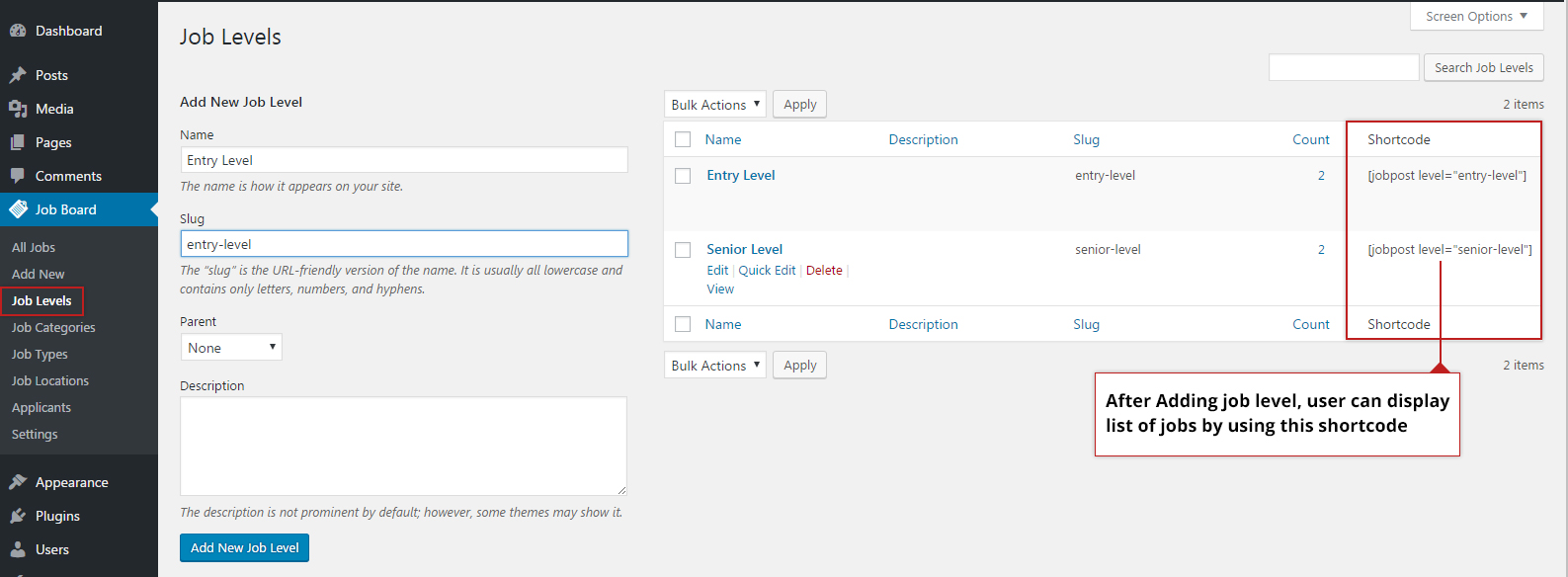The width and height of the screenshot is (1568, 577).
Task: Click View under Senior Level
Action: click(720, 288)
